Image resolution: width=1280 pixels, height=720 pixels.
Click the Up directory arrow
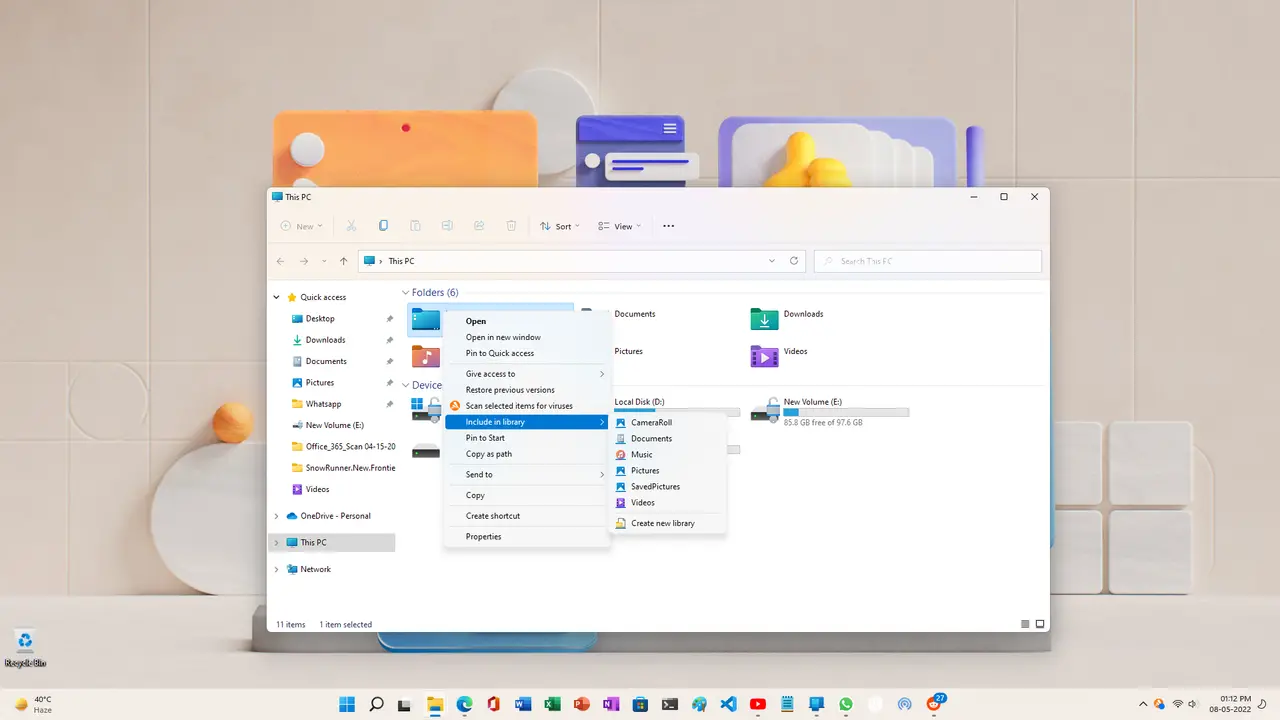pyautogui.click(x=344, y=261)
